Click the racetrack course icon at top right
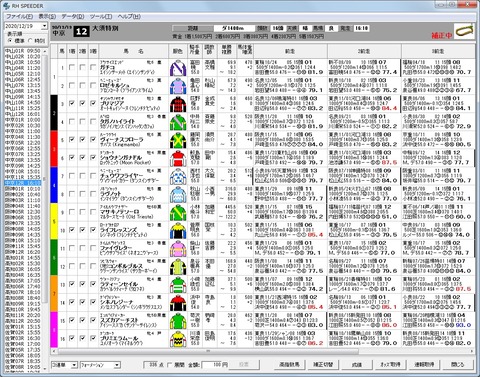The height and width of the screenshot is (377, 480). click(x=464, y=31)
